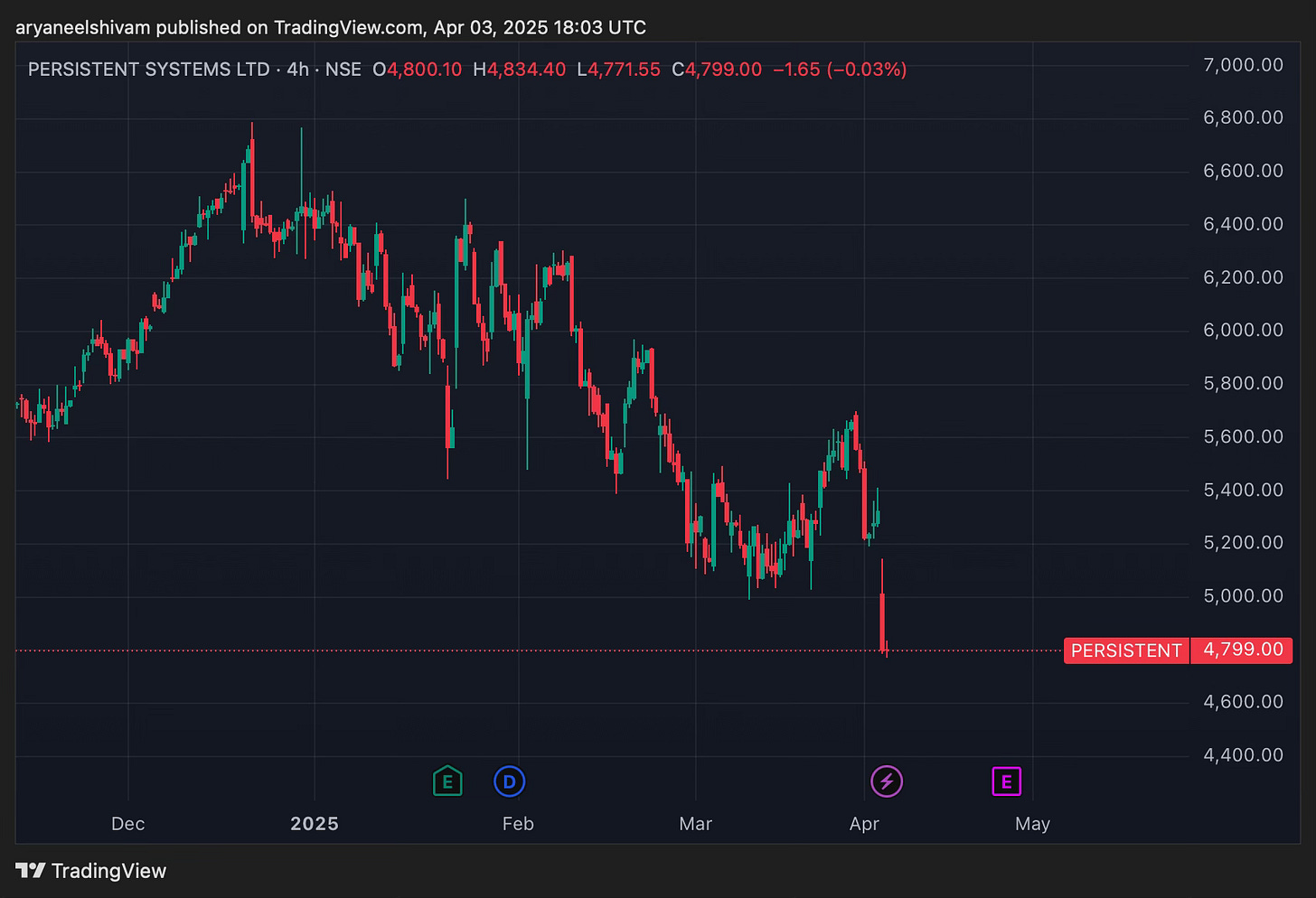Click the 5,800.00 price axis label
The image size is (1316, 898).
click(x=1243, y=383)
